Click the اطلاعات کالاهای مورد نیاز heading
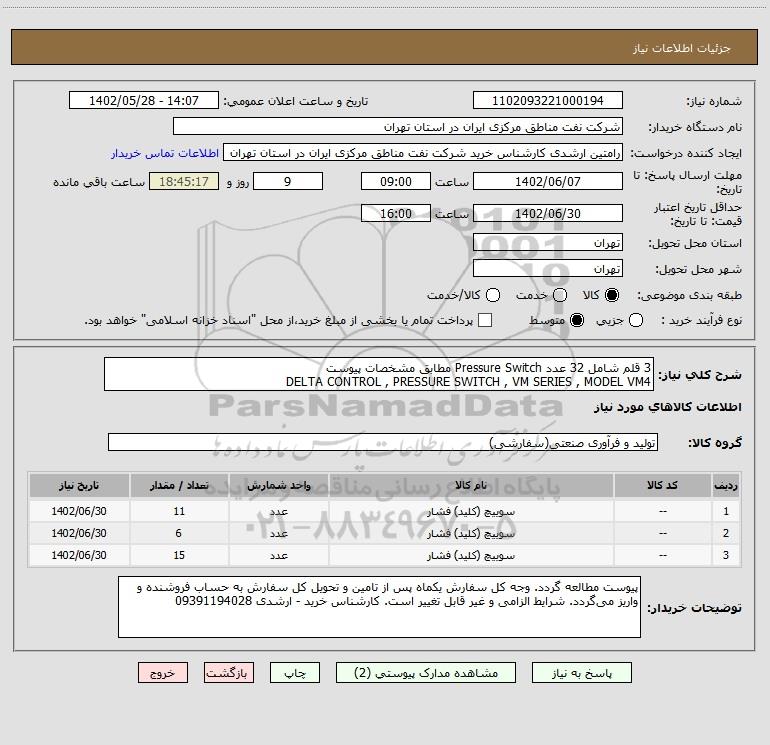770x745 pixels. (x=668, y=407)
